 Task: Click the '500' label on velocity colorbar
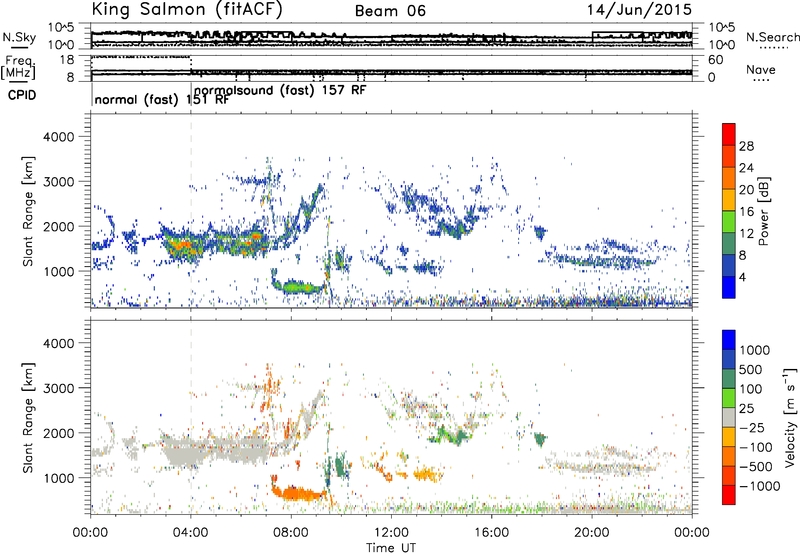coord(750,369)
